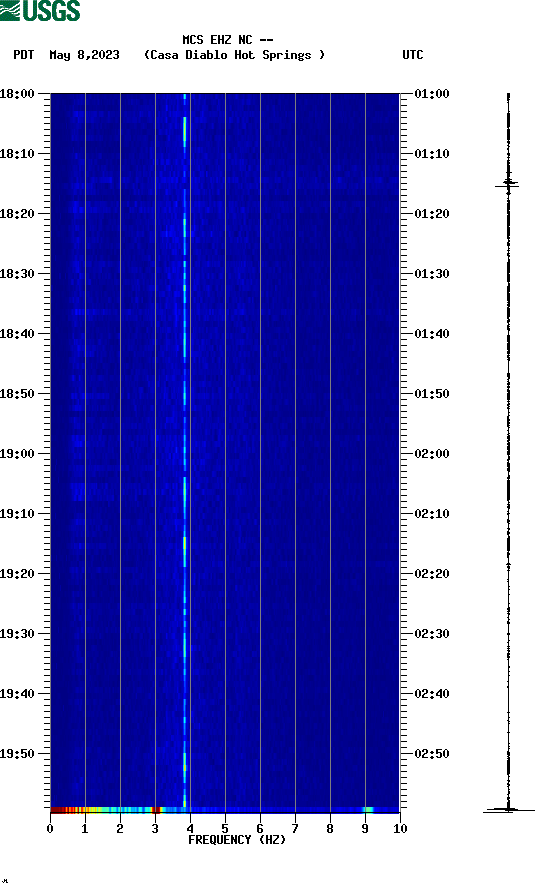Click the '8' frequency axis tick label
The width and height of the screenshot is (552, 892).
pos(330,828)
